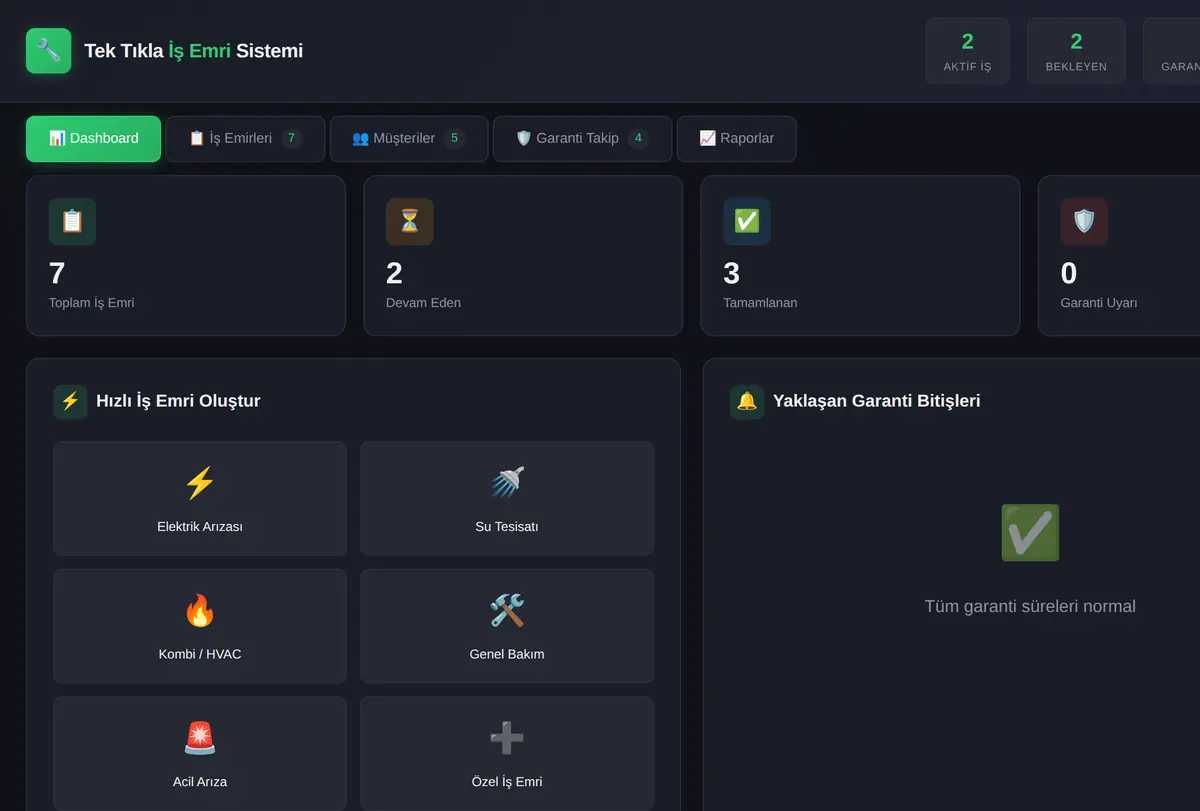Click the shield icon above Garanti Uyarı
This screenshot has height=811, width=1200.
pos(1084,222)
